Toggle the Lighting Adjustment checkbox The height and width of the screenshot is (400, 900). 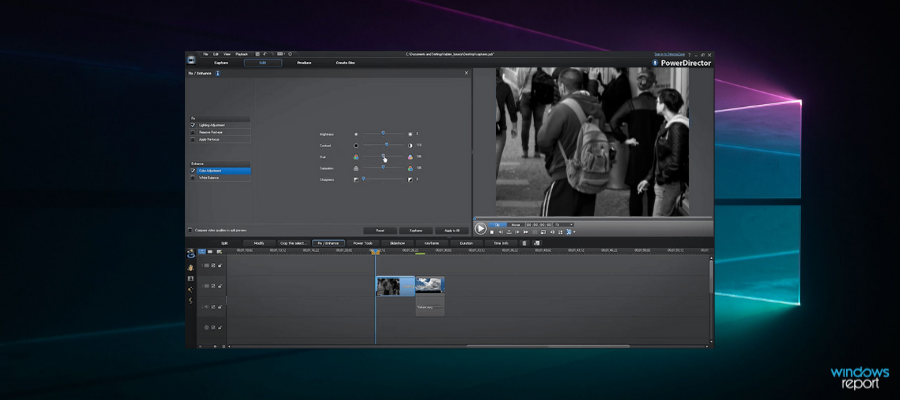(x=193, y=125)
